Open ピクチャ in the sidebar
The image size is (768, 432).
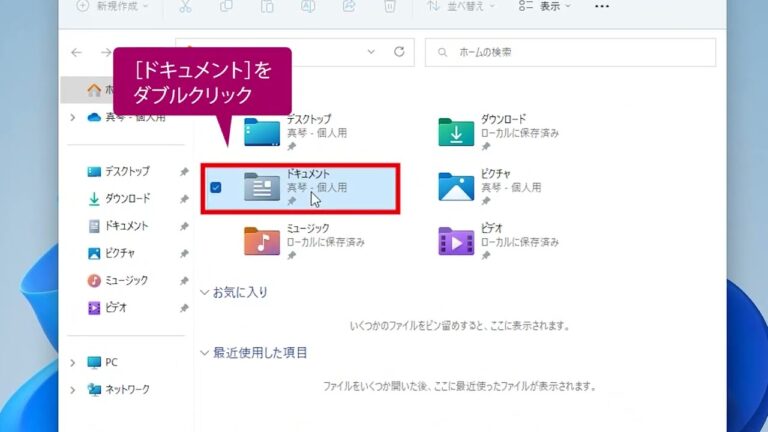click(x=120, y=253)
